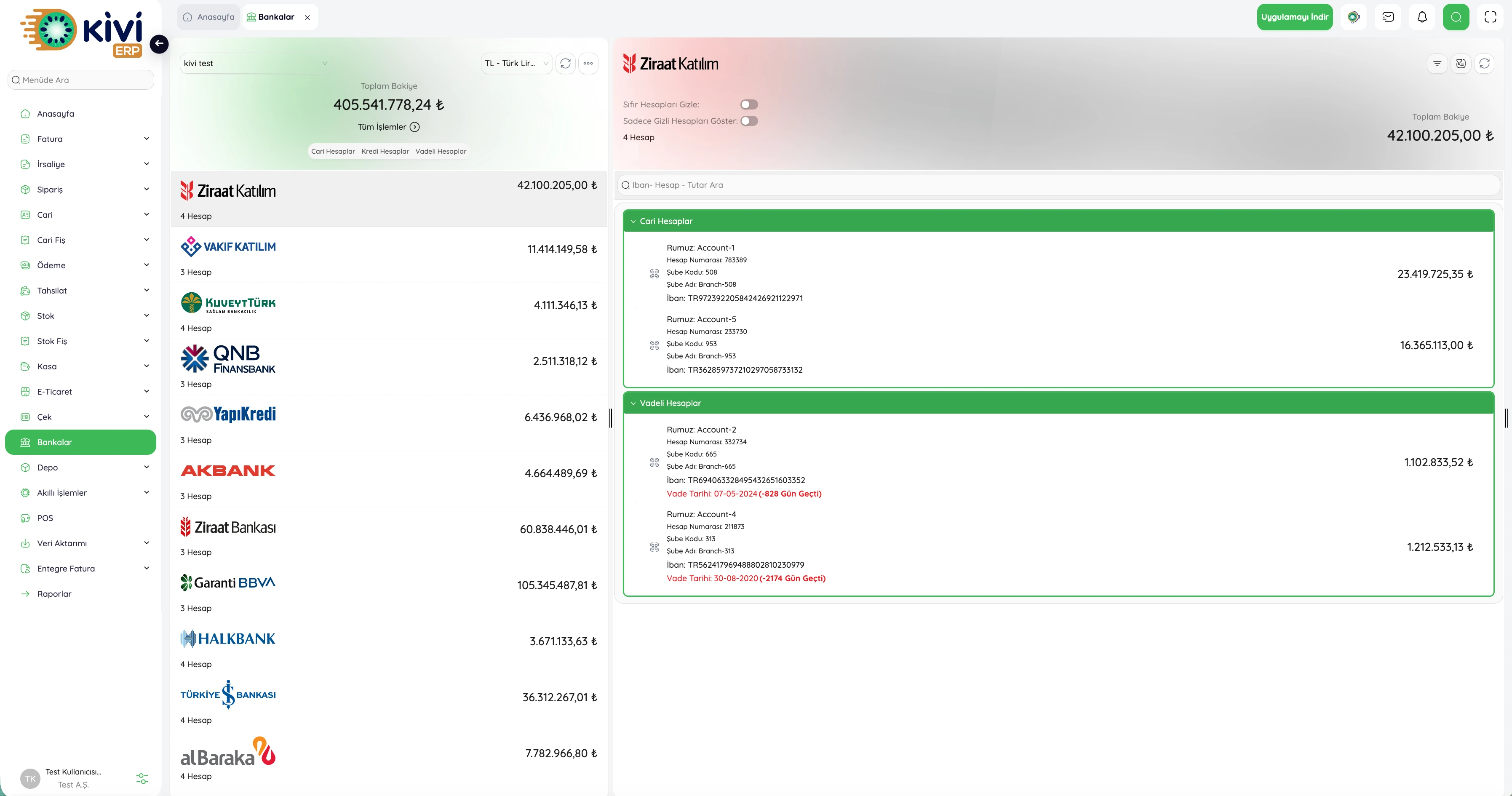Click the TK user avatar

click(30, 778)
